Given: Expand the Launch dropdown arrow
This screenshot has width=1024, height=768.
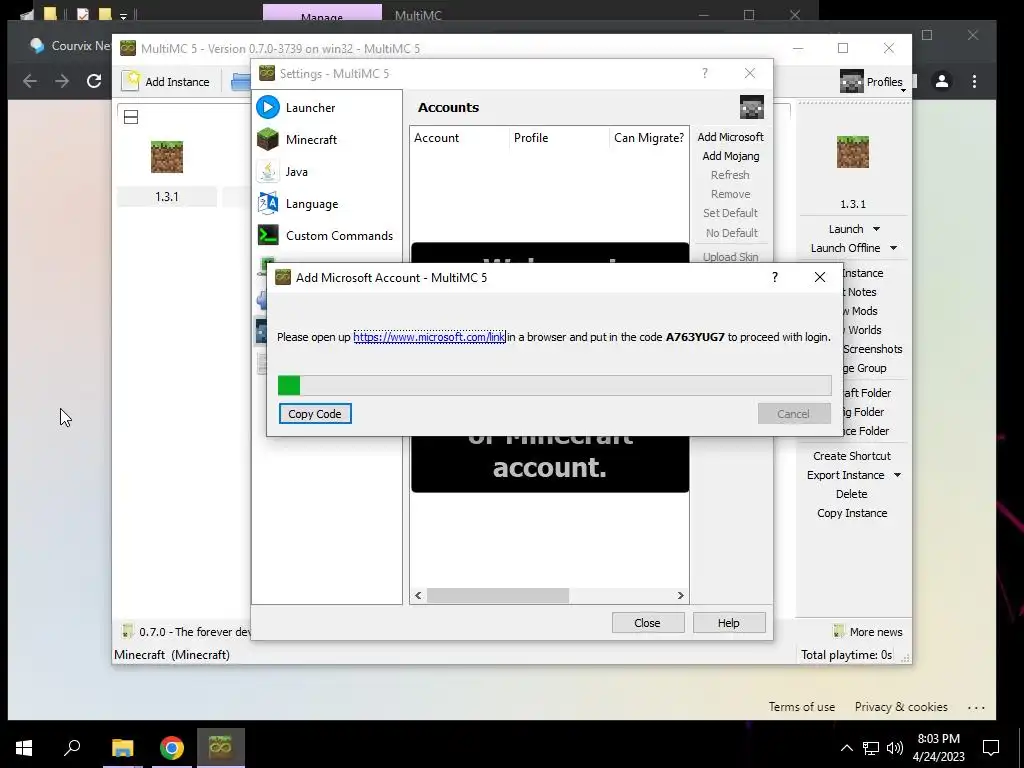Looking at the screenshot, I should coord(876,229).
